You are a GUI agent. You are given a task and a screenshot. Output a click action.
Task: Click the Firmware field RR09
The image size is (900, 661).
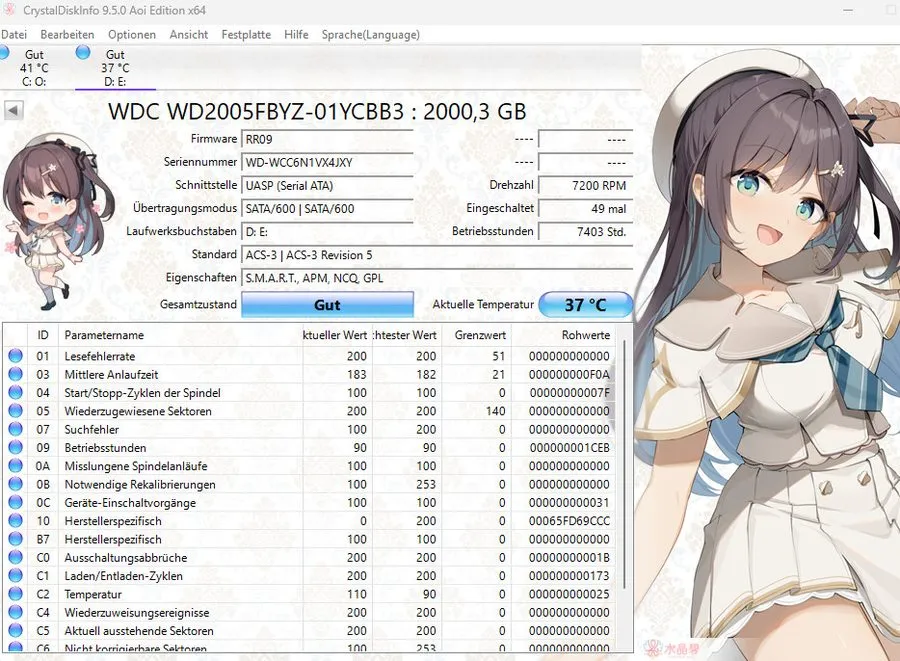click(x=327, y=139)
